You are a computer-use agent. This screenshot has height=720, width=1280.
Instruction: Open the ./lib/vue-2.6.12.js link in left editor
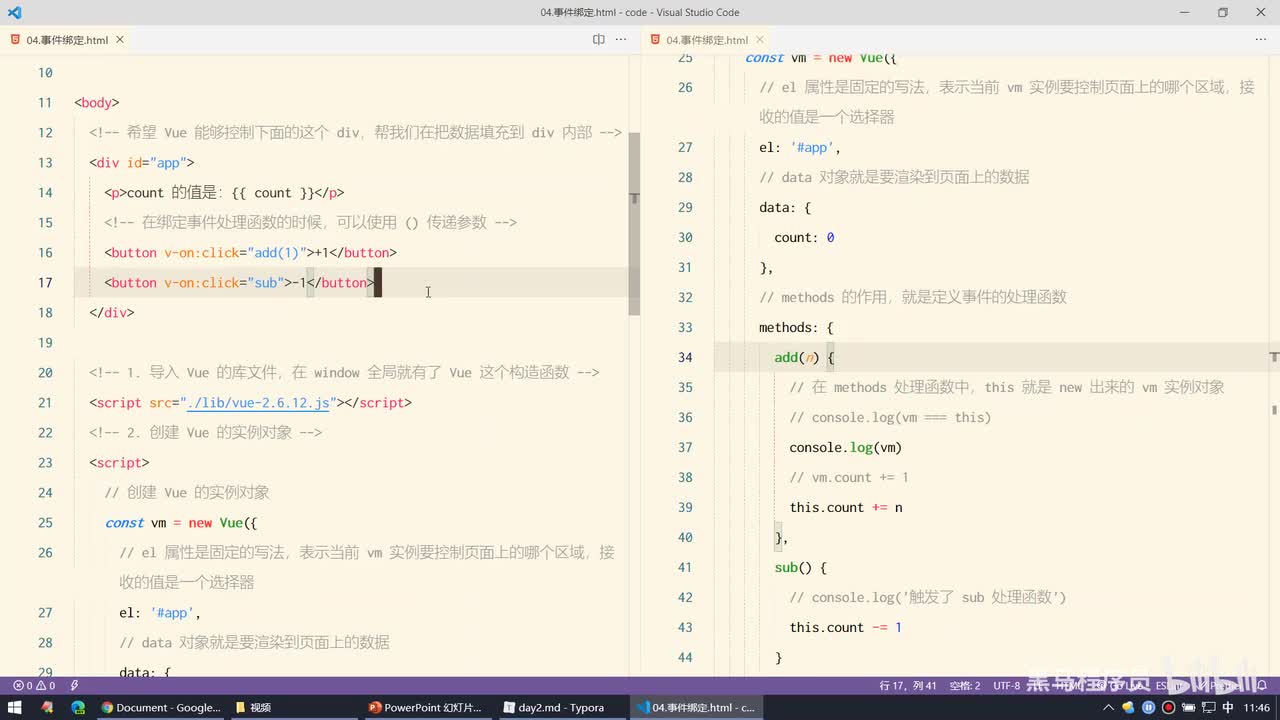click(259, 402)
